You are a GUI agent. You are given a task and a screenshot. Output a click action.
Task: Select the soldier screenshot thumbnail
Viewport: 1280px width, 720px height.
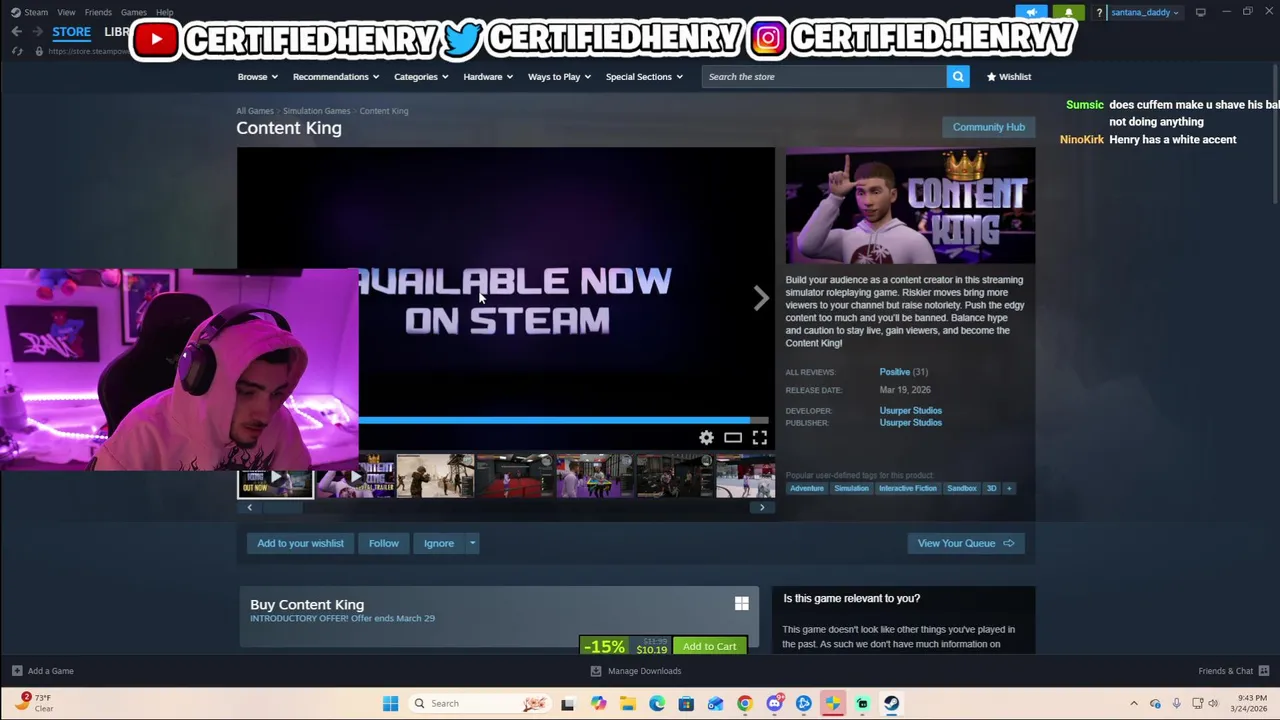(435, 476)
